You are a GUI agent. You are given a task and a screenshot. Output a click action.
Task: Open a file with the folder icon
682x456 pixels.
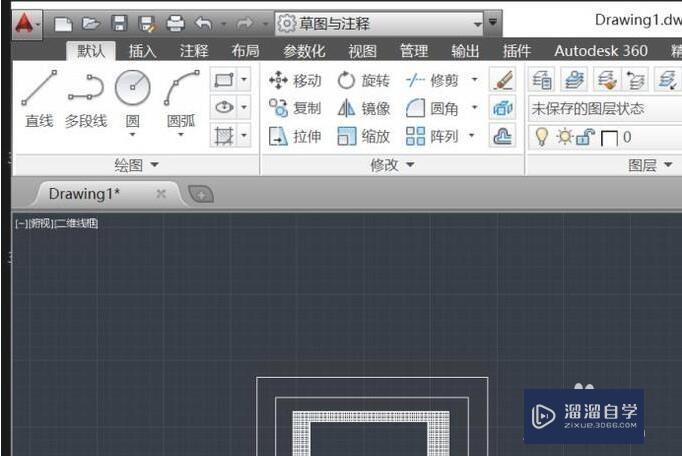[x=91, y=23]
